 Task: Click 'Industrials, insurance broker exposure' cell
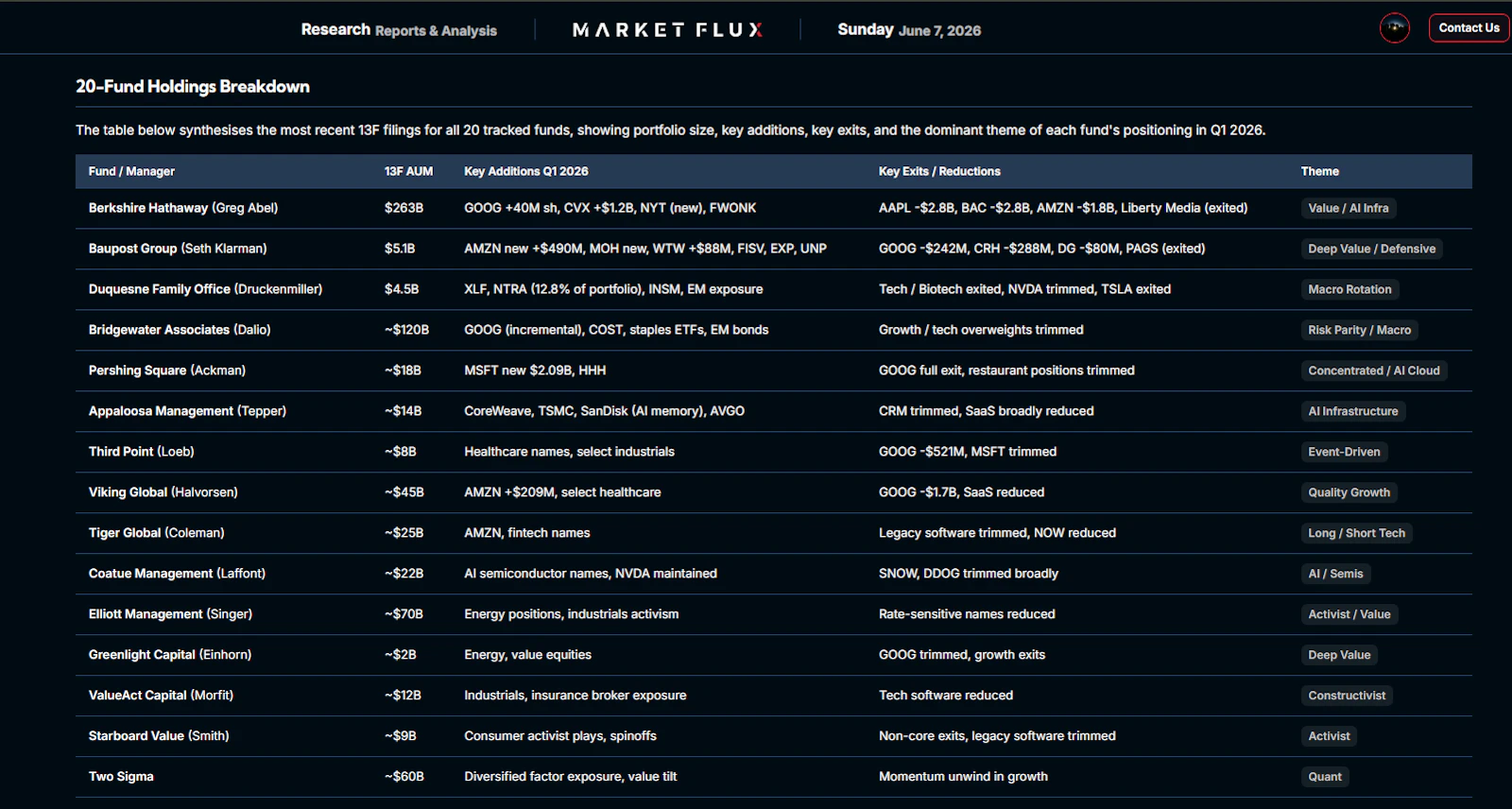(576, 696)
